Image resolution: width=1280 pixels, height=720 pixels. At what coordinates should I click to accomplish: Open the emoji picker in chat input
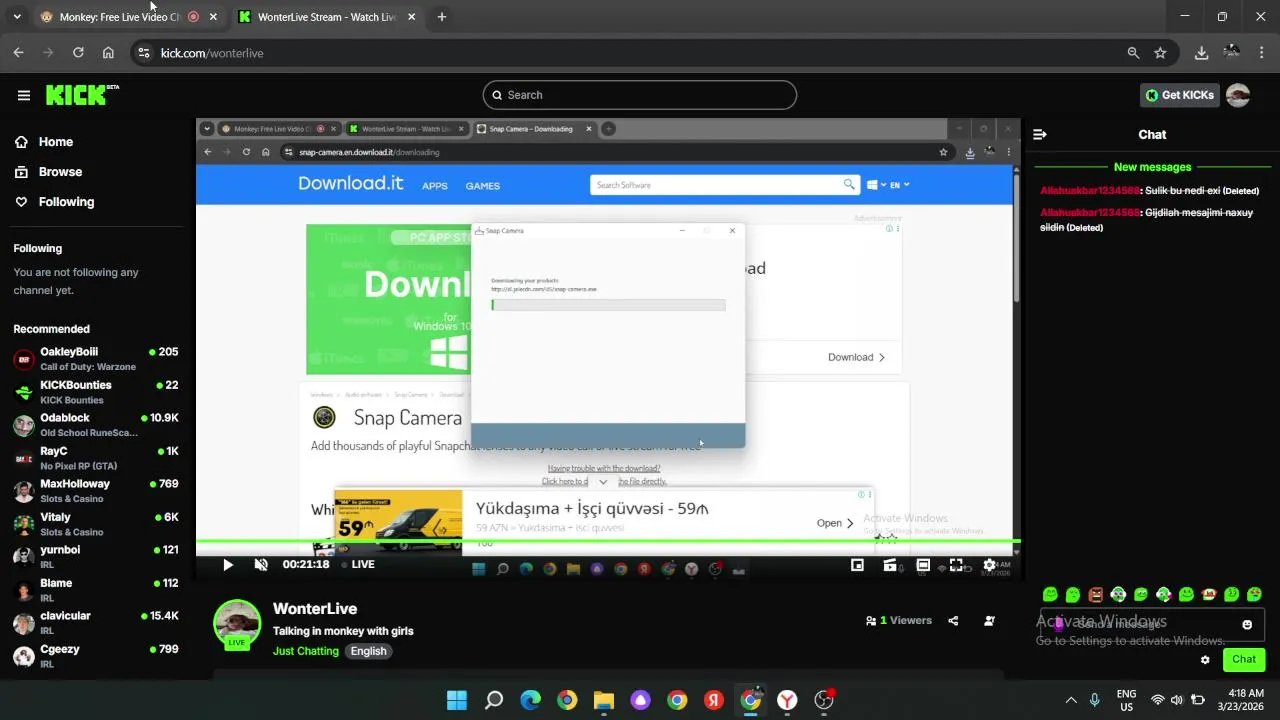pyautogui.click(x=1247, y=625)
